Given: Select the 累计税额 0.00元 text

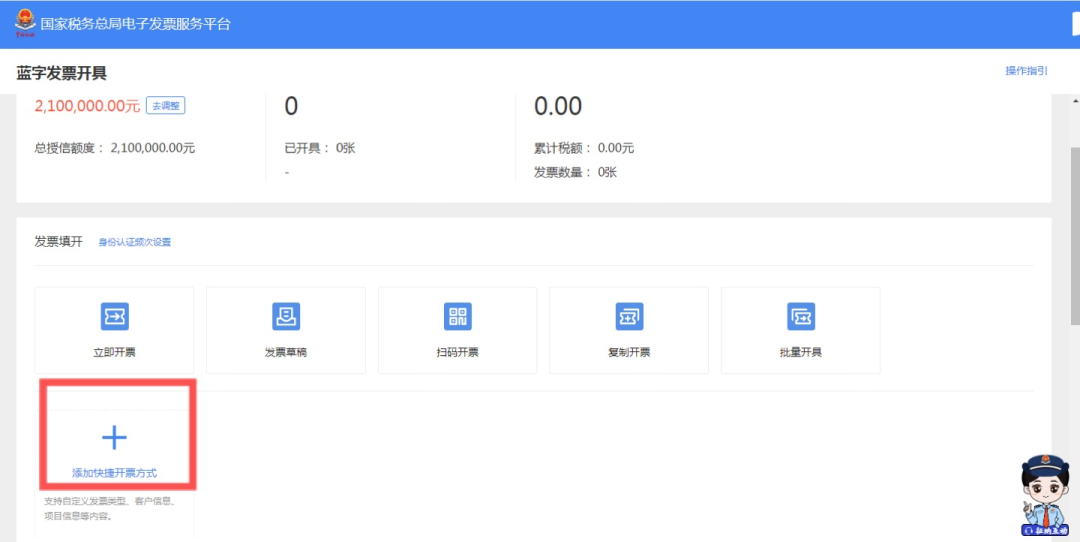Looking at the screenshot, I should [x=584, y=148].
